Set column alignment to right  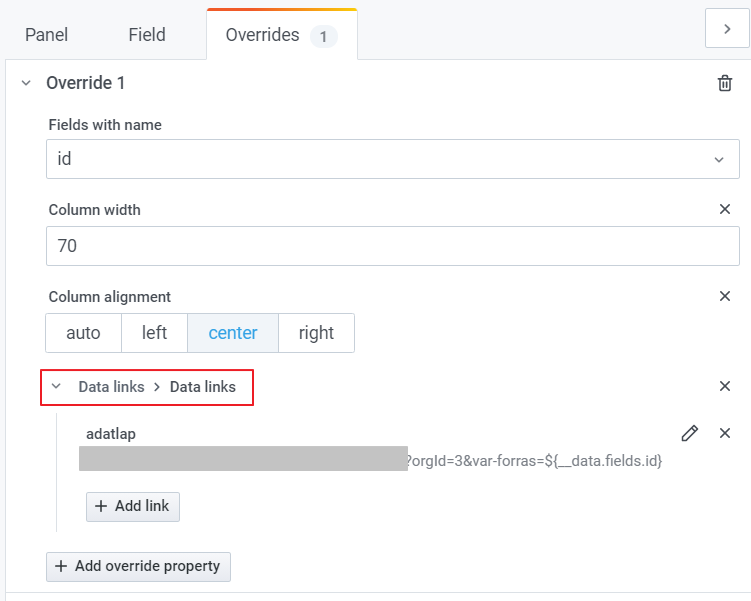click(x=316, y=333)
